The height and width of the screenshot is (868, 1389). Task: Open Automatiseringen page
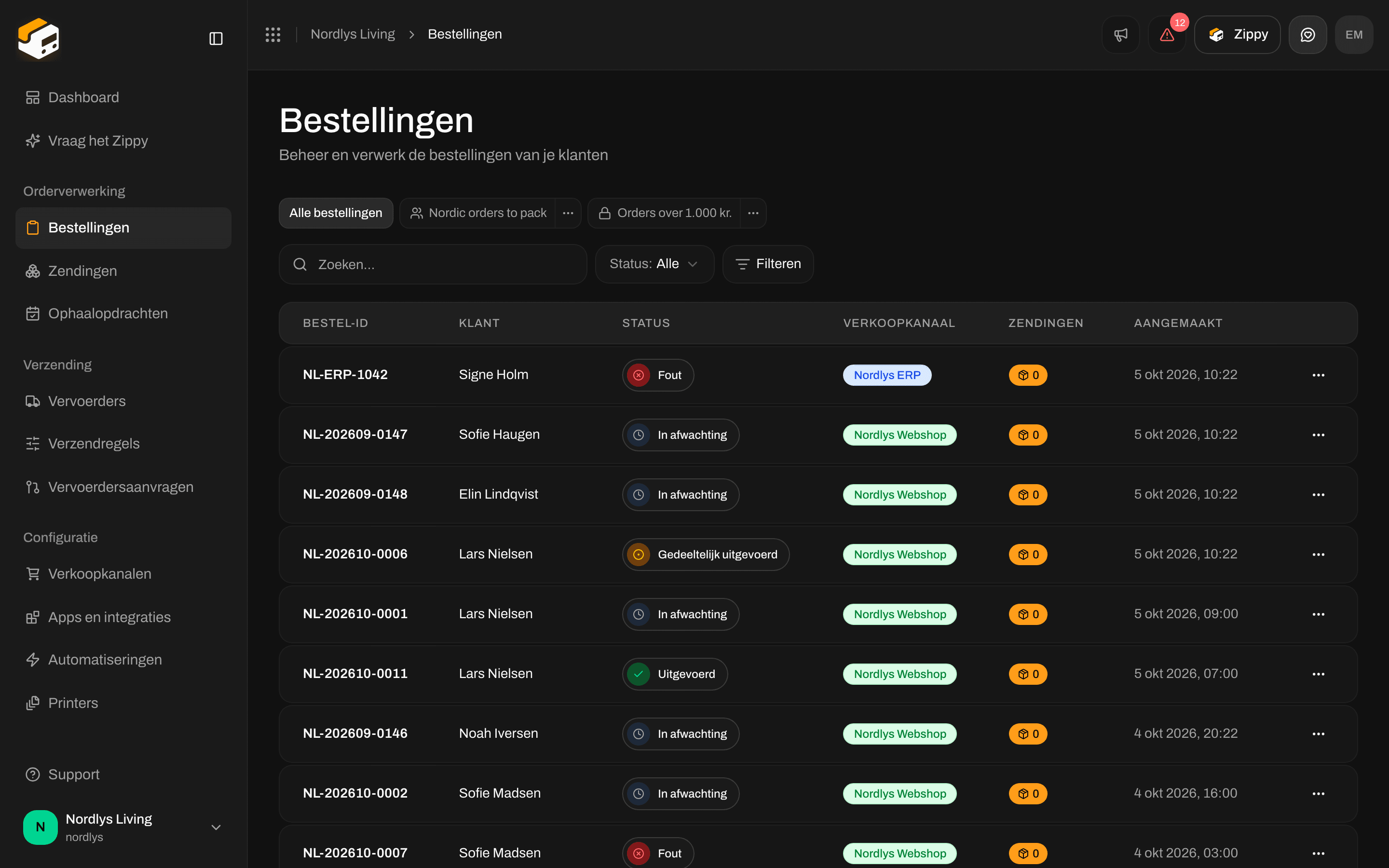[x=123, y=660]
